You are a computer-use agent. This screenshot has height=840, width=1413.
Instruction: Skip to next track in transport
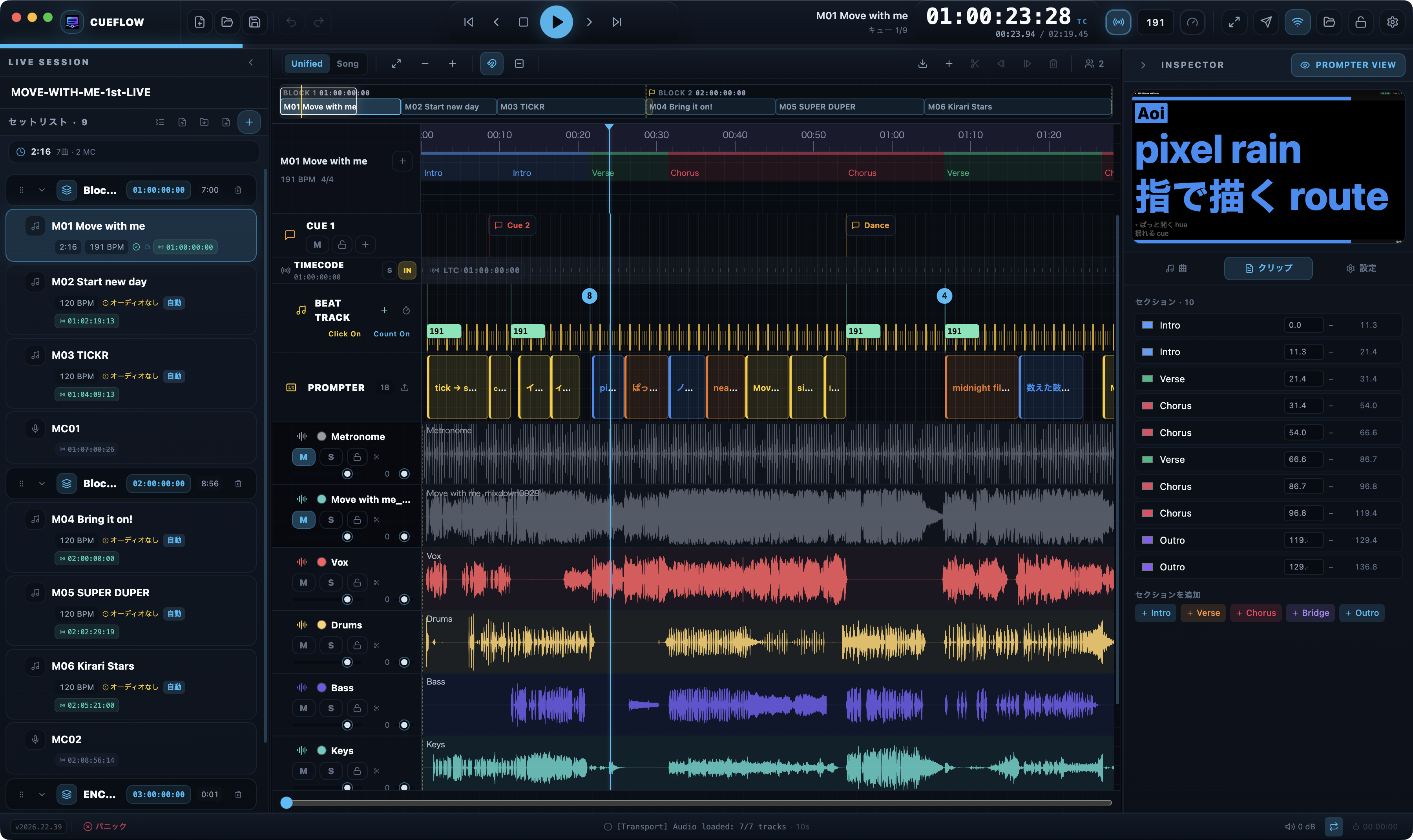point(617,22)
